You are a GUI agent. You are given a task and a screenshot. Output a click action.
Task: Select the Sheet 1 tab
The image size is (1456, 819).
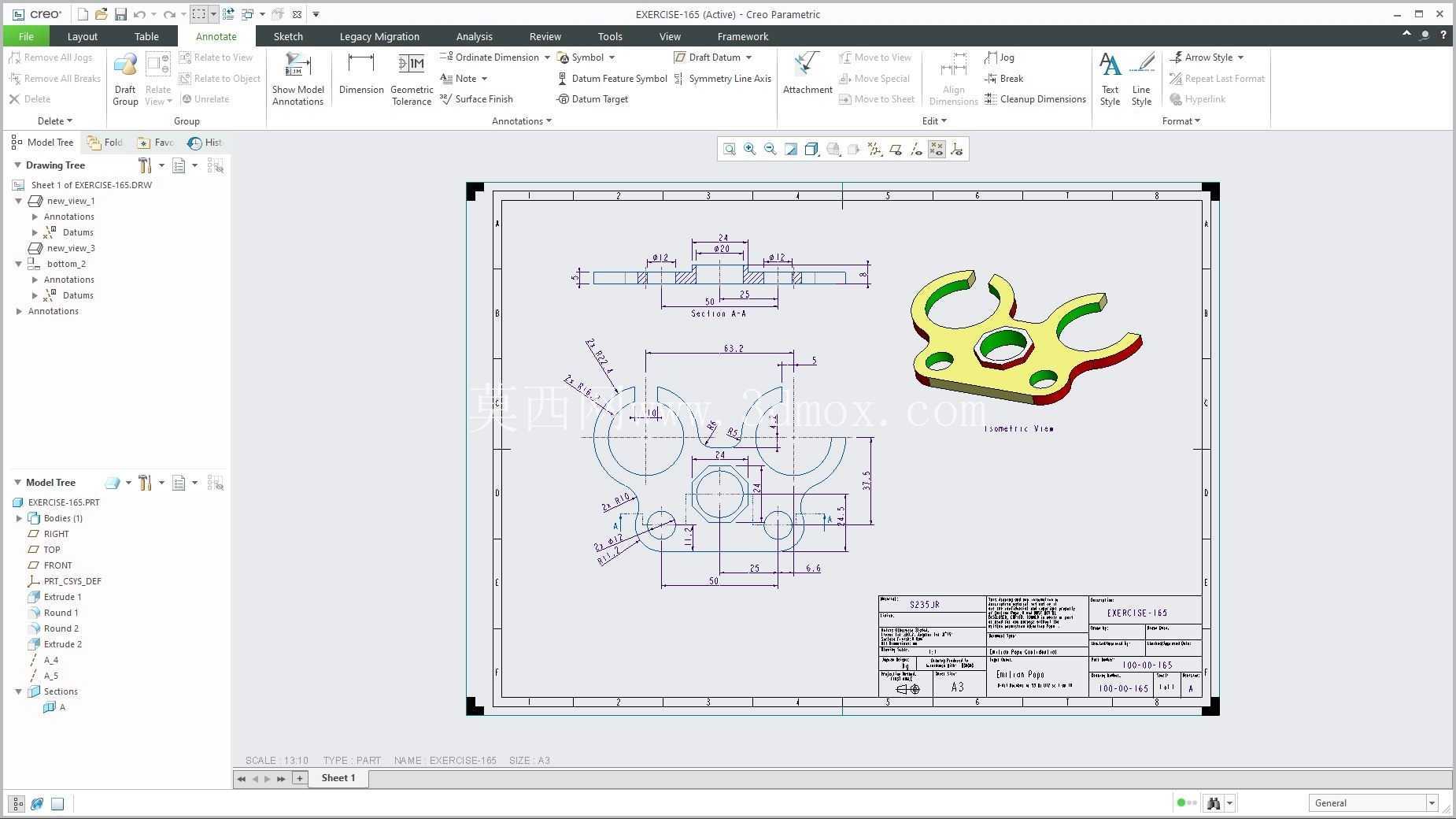point(338,778)
